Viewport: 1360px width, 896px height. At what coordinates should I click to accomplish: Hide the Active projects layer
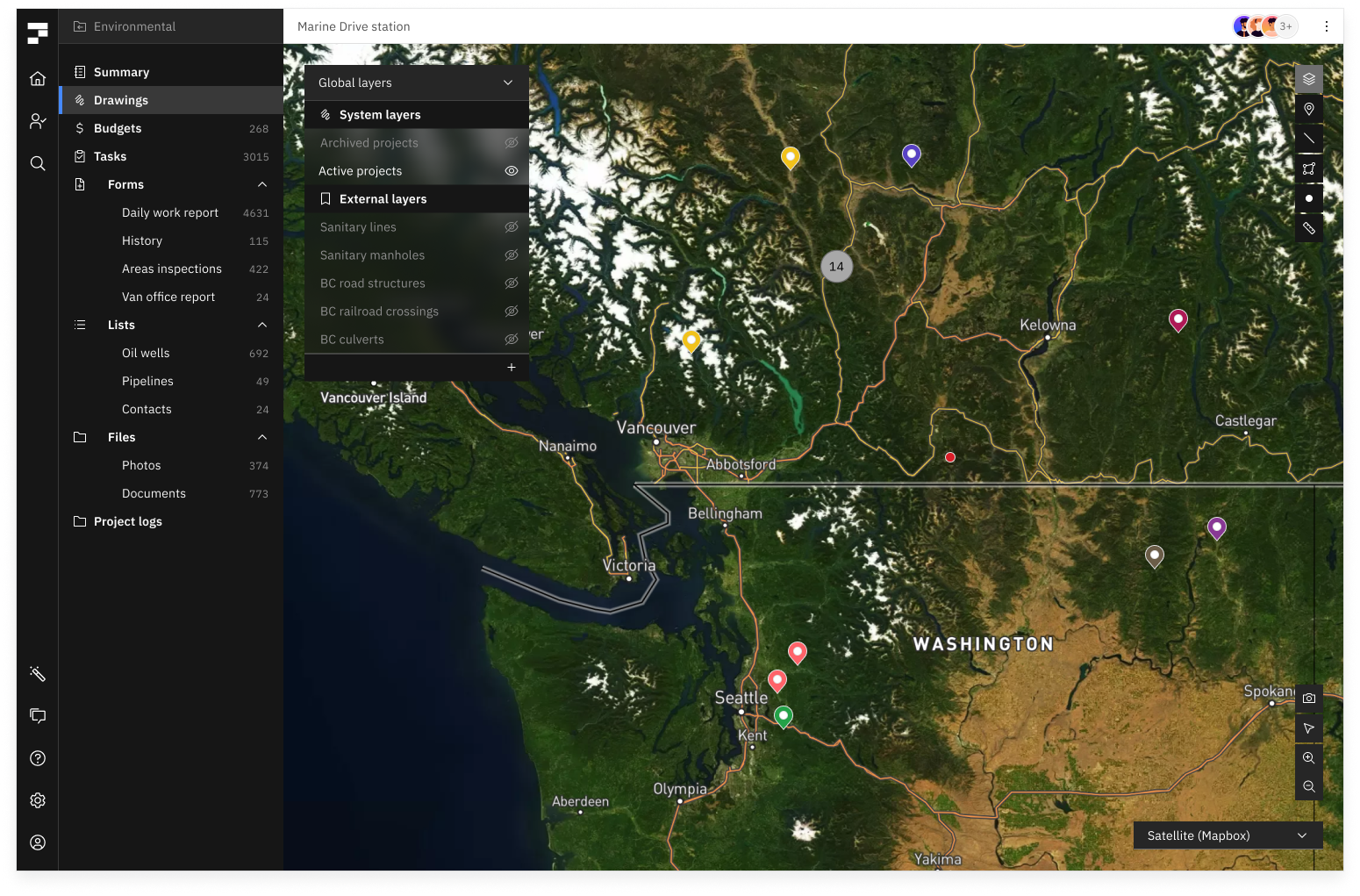511,171
